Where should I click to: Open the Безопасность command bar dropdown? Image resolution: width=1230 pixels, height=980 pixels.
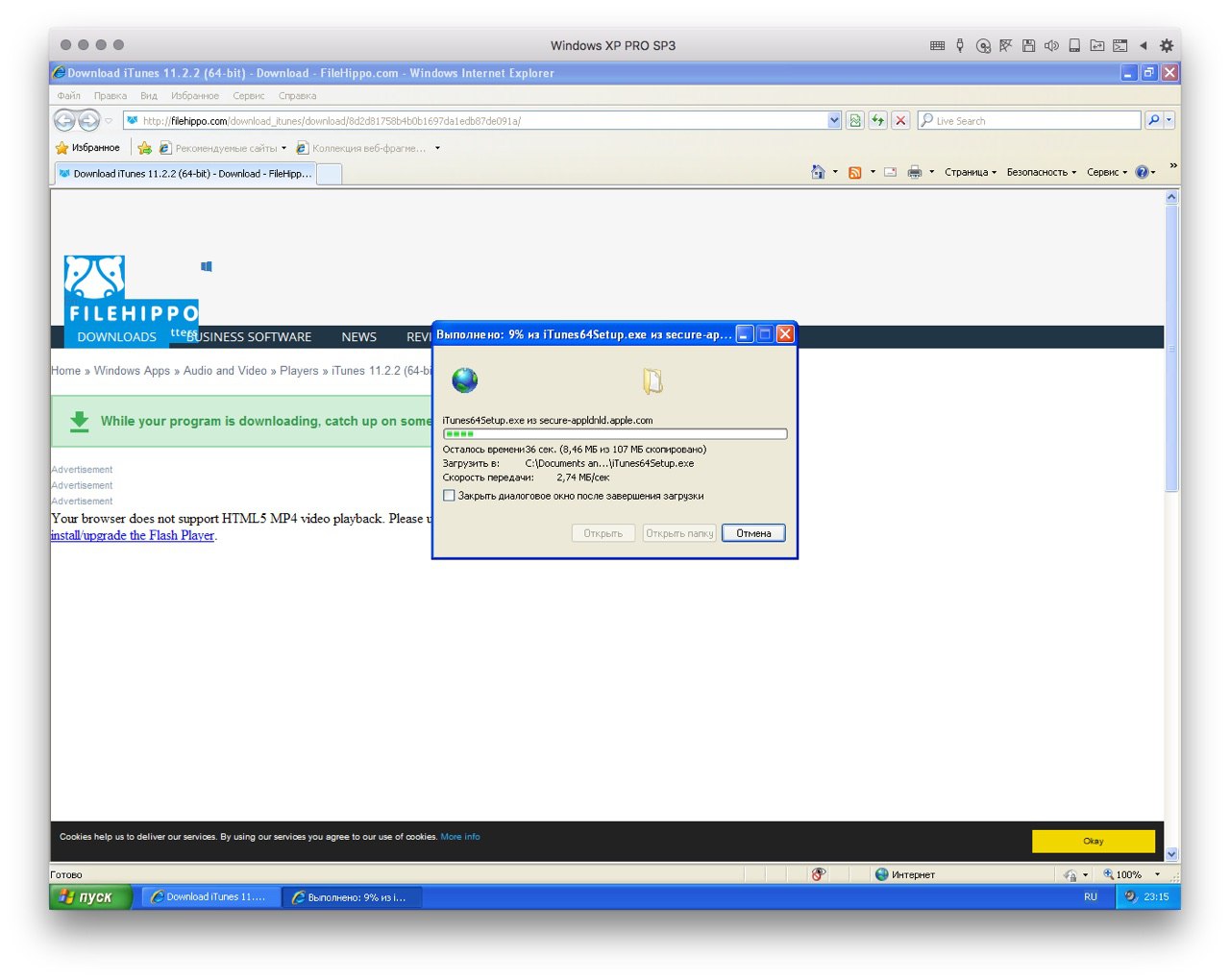point(1042,172)
